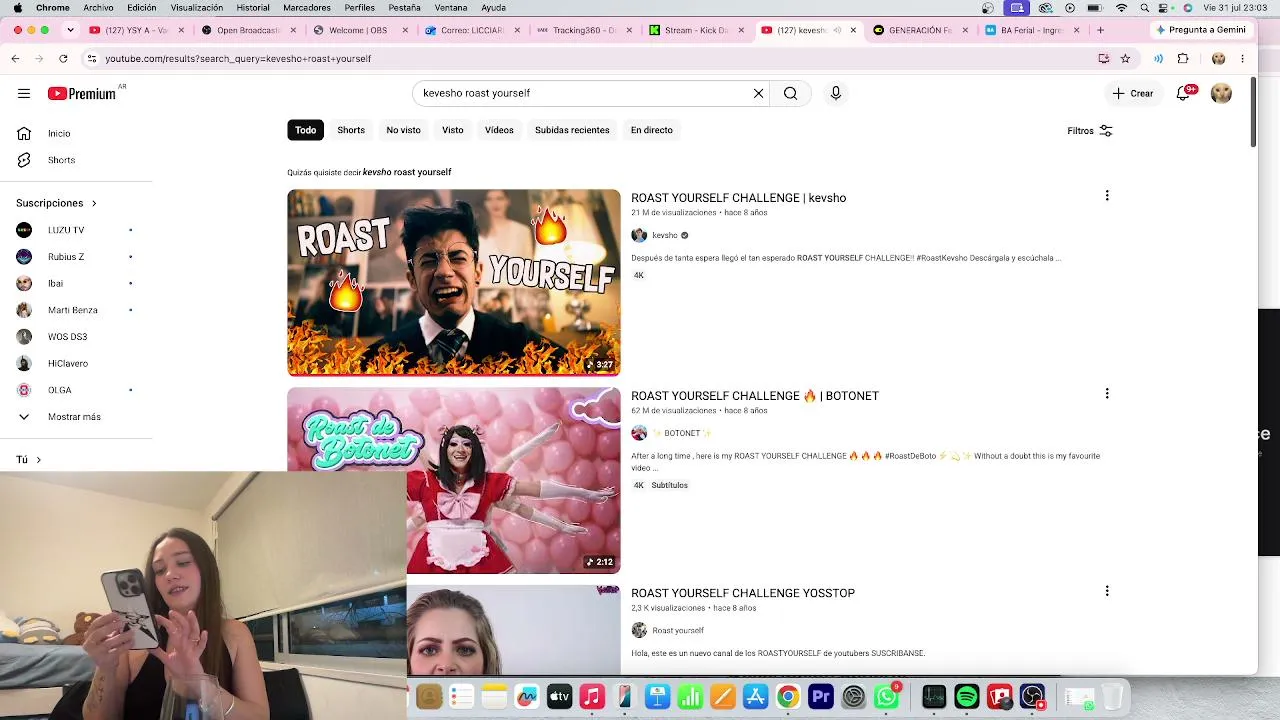
Task: Open 'ROAST YOURSELF CHALLENGE | kevsho' title
Action: point(738,198)
